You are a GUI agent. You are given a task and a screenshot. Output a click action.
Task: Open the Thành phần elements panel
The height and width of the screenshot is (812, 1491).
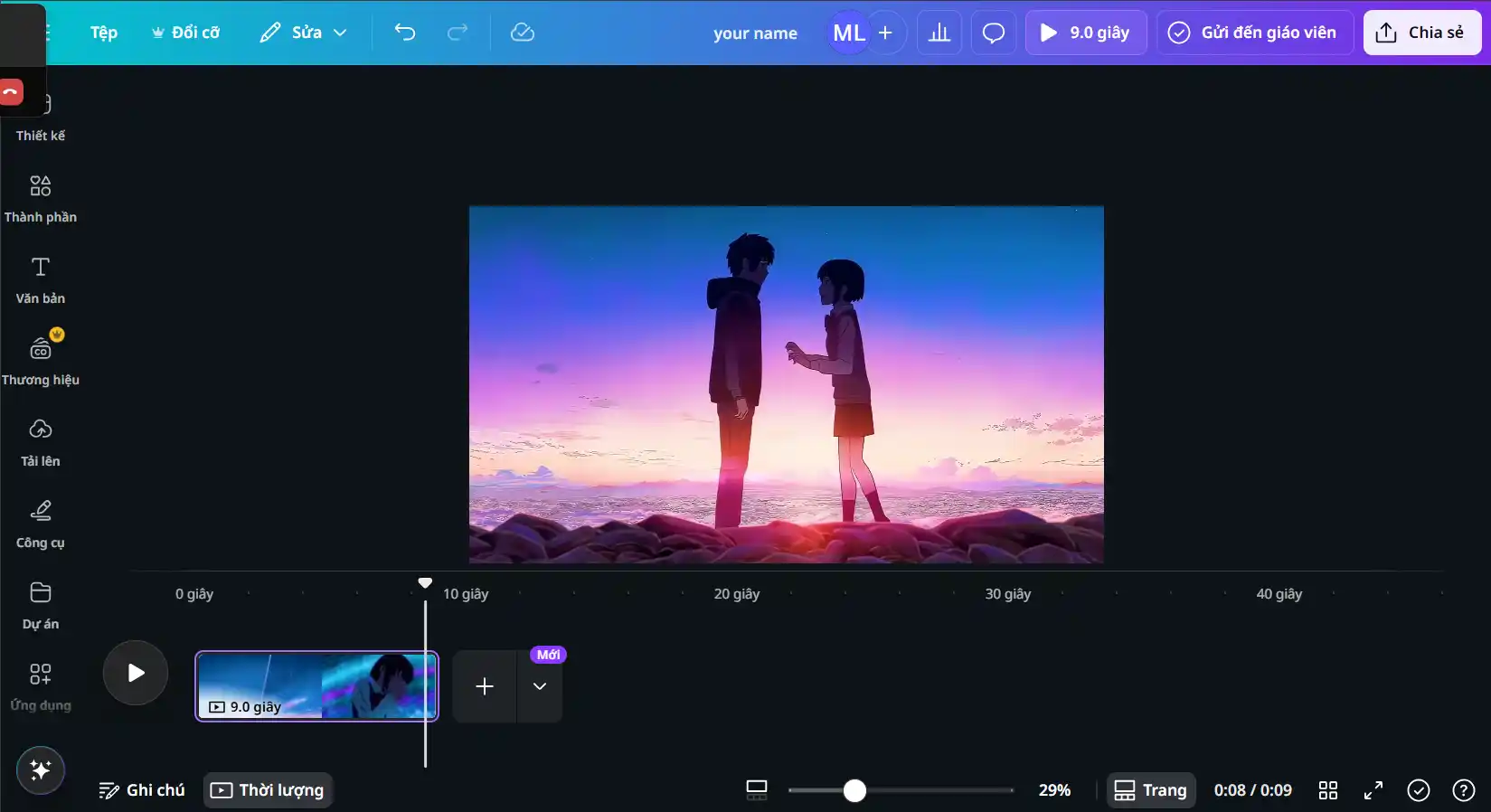(40, 199)
